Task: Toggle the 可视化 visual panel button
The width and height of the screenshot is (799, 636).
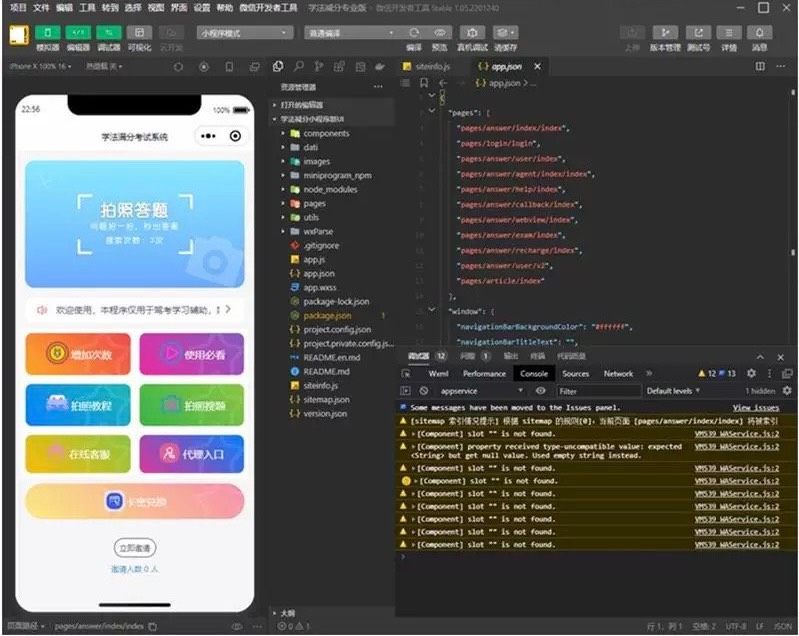Action: (x=139, y=33)
